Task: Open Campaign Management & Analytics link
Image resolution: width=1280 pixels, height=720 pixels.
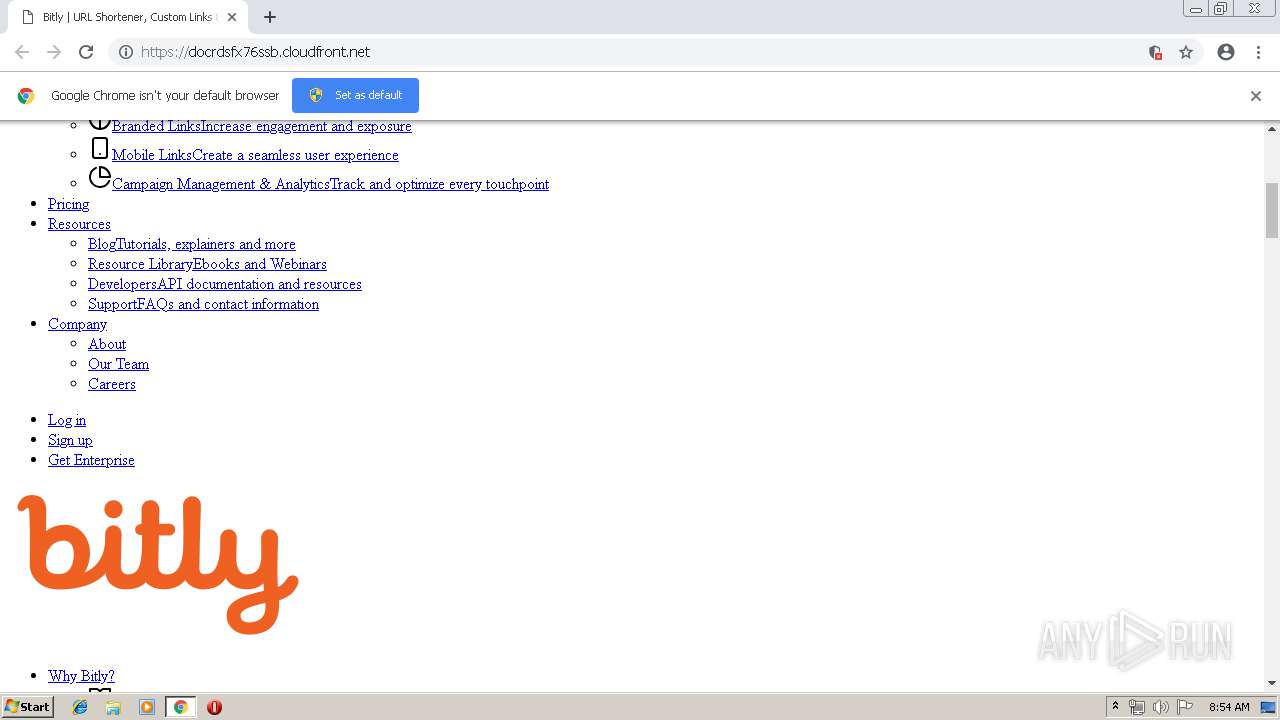Action: [x=330, y=184]
